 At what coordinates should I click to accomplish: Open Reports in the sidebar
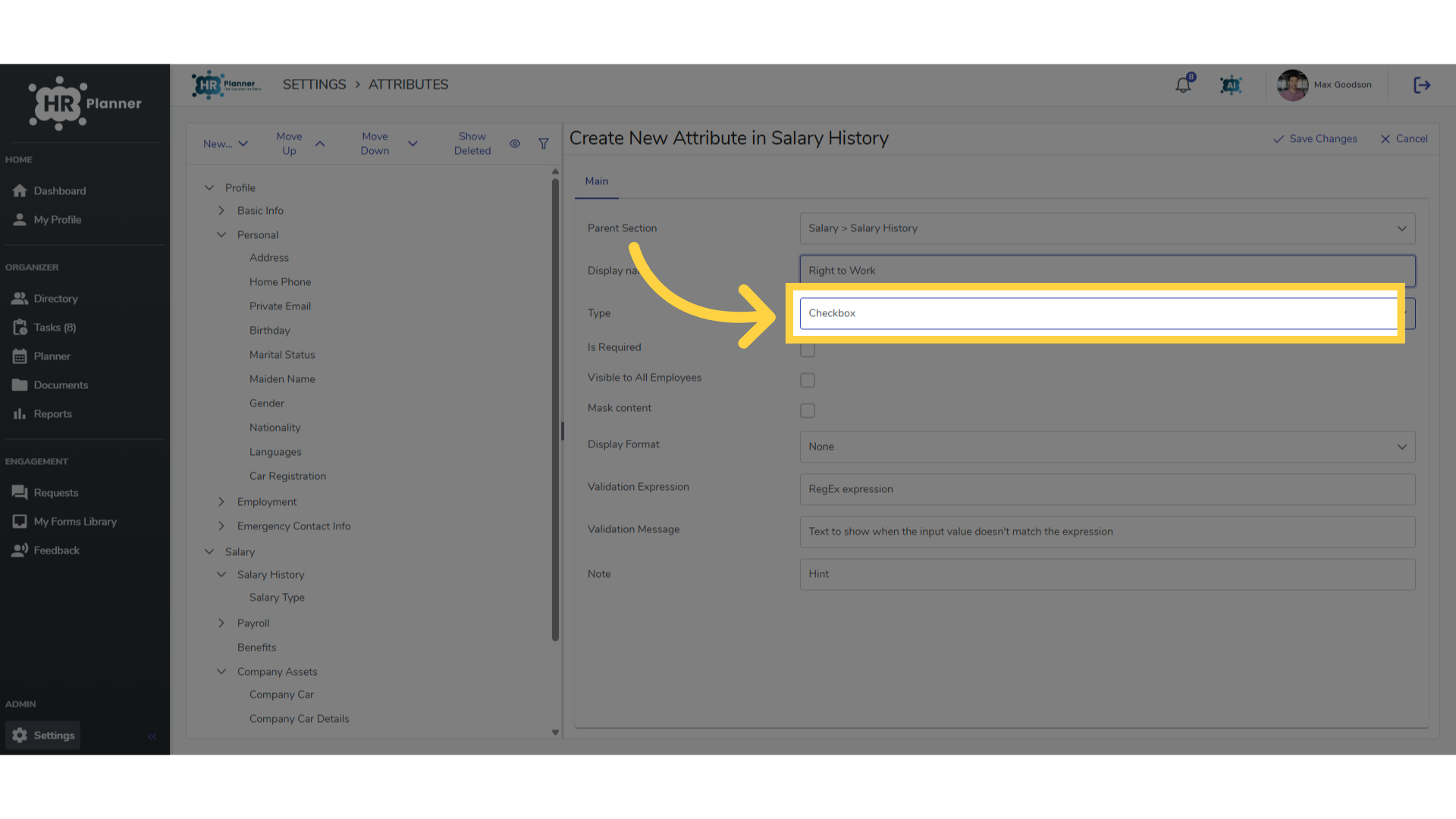coord(42,414)
